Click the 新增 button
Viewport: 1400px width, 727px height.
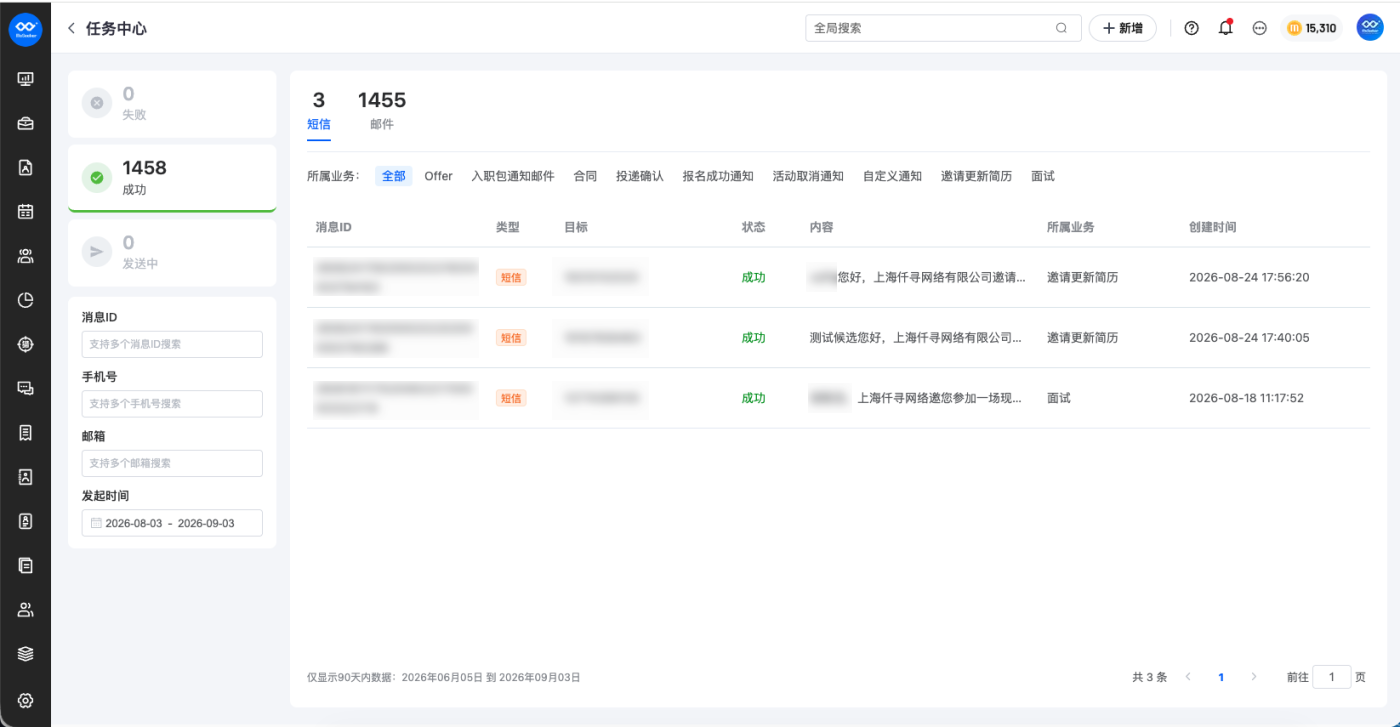tap(1122, 28)
